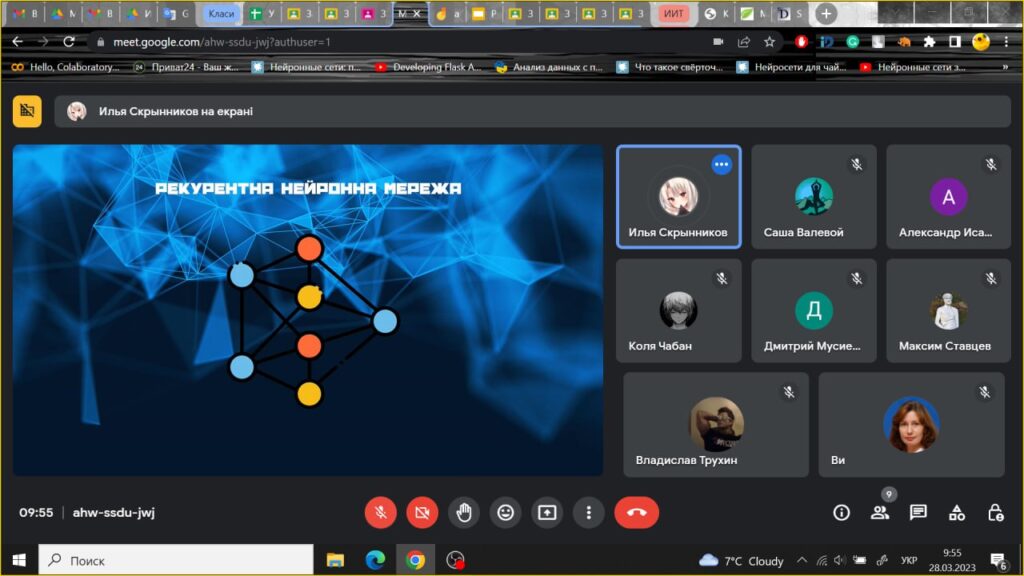Image resolution: width=1024 pixels, height=576 pixels.
Task: Open options on Илья Скрынников's tile
Action: [x=721, y=165]
